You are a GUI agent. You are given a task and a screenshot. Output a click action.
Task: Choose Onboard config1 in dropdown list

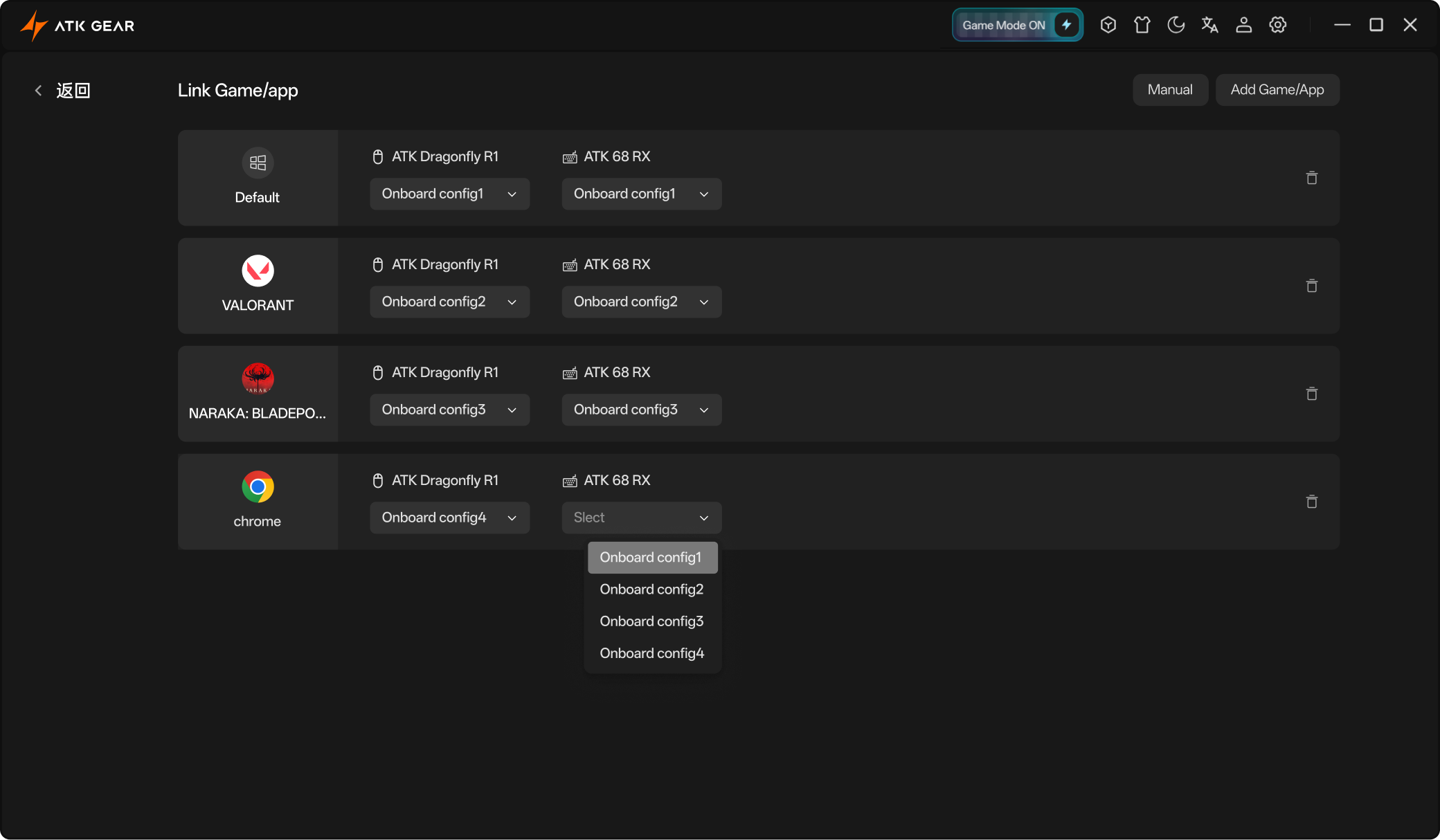coord(651,558)
